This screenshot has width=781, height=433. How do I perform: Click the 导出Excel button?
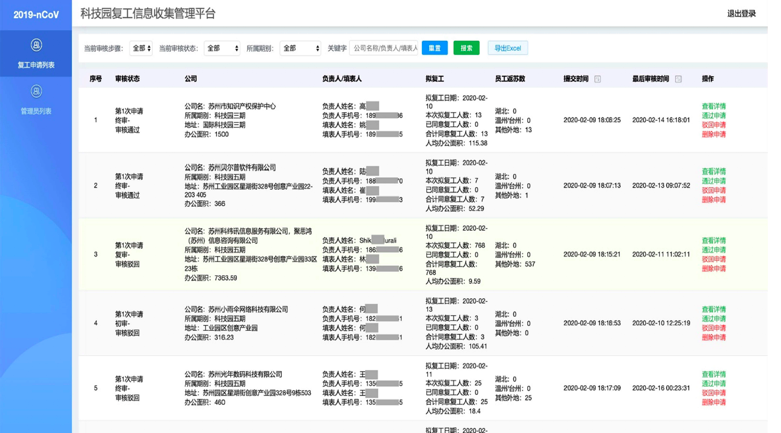[x=507, y=48]
